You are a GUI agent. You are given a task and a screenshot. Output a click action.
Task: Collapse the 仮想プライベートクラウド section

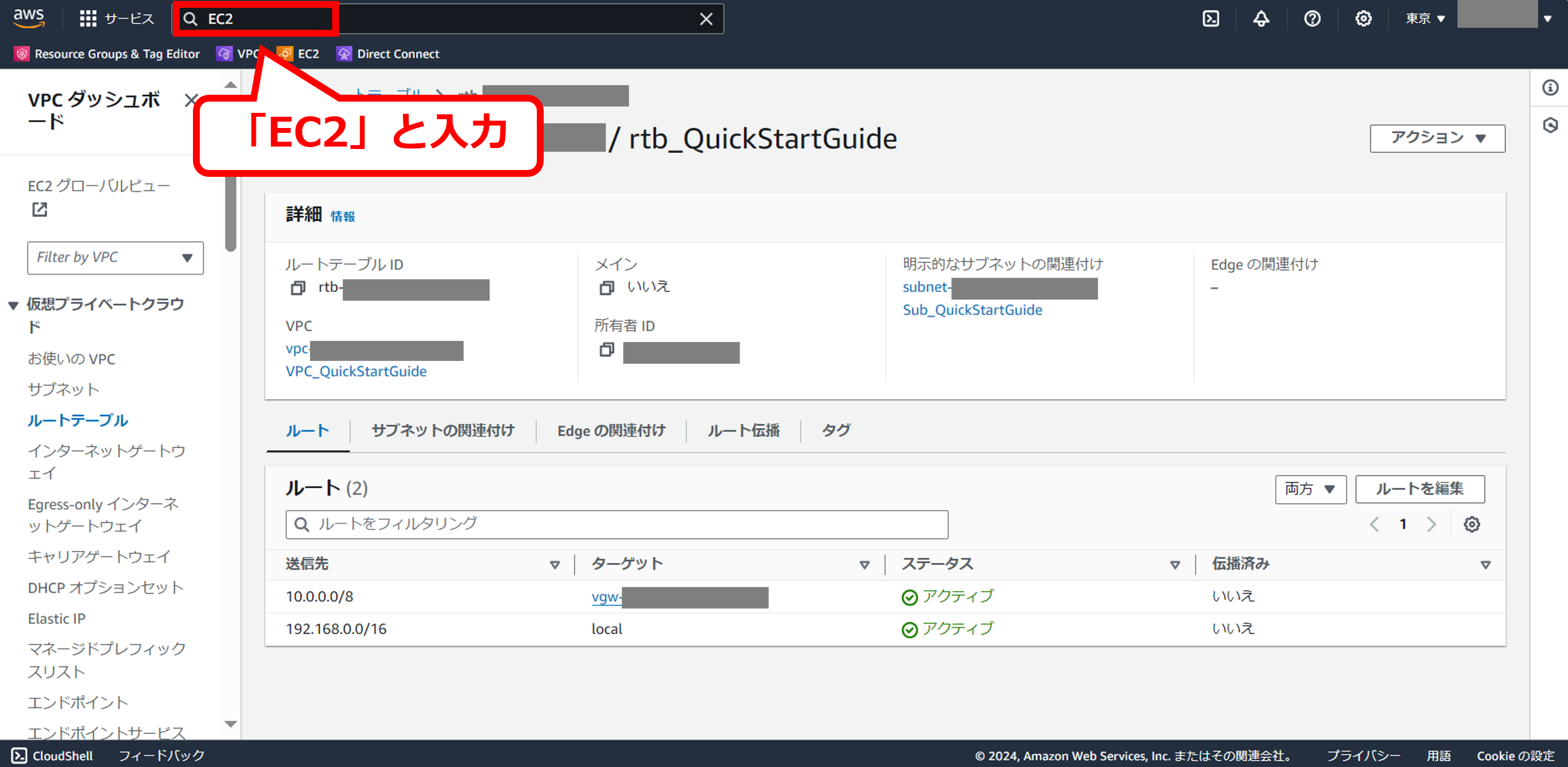[x=13, y=305]
